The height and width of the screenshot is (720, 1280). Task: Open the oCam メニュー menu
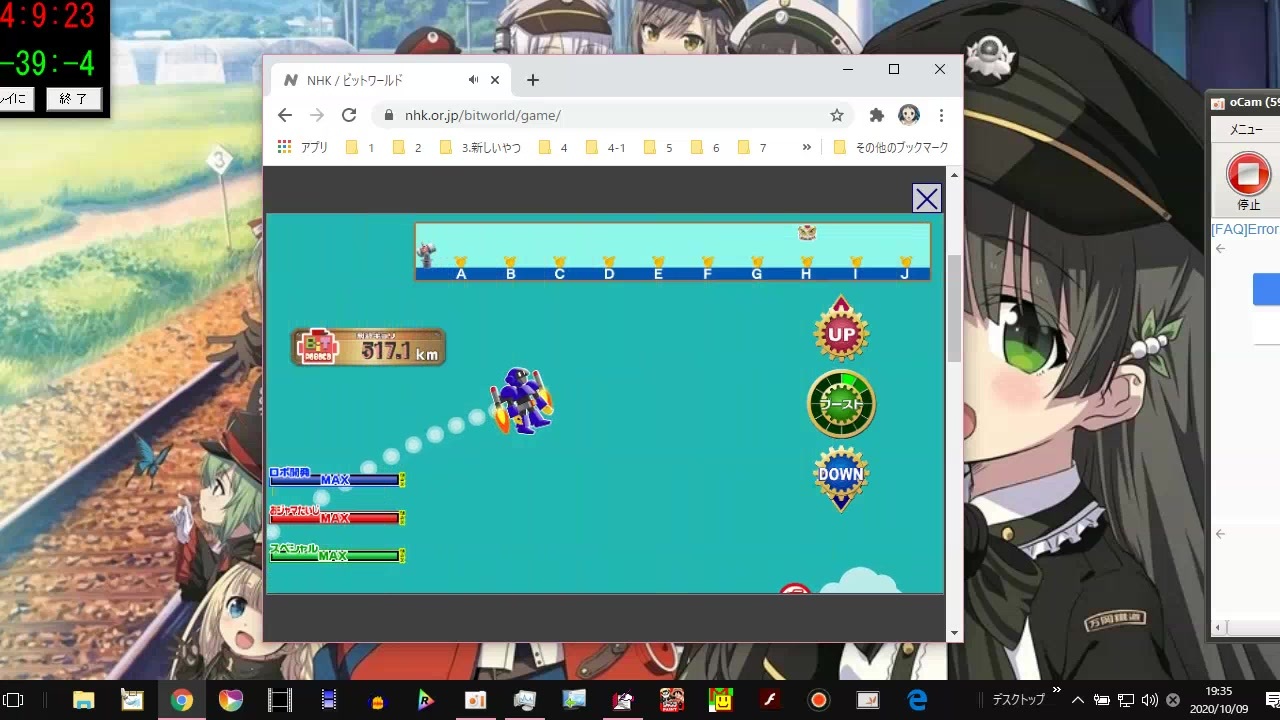point(1246,129)
